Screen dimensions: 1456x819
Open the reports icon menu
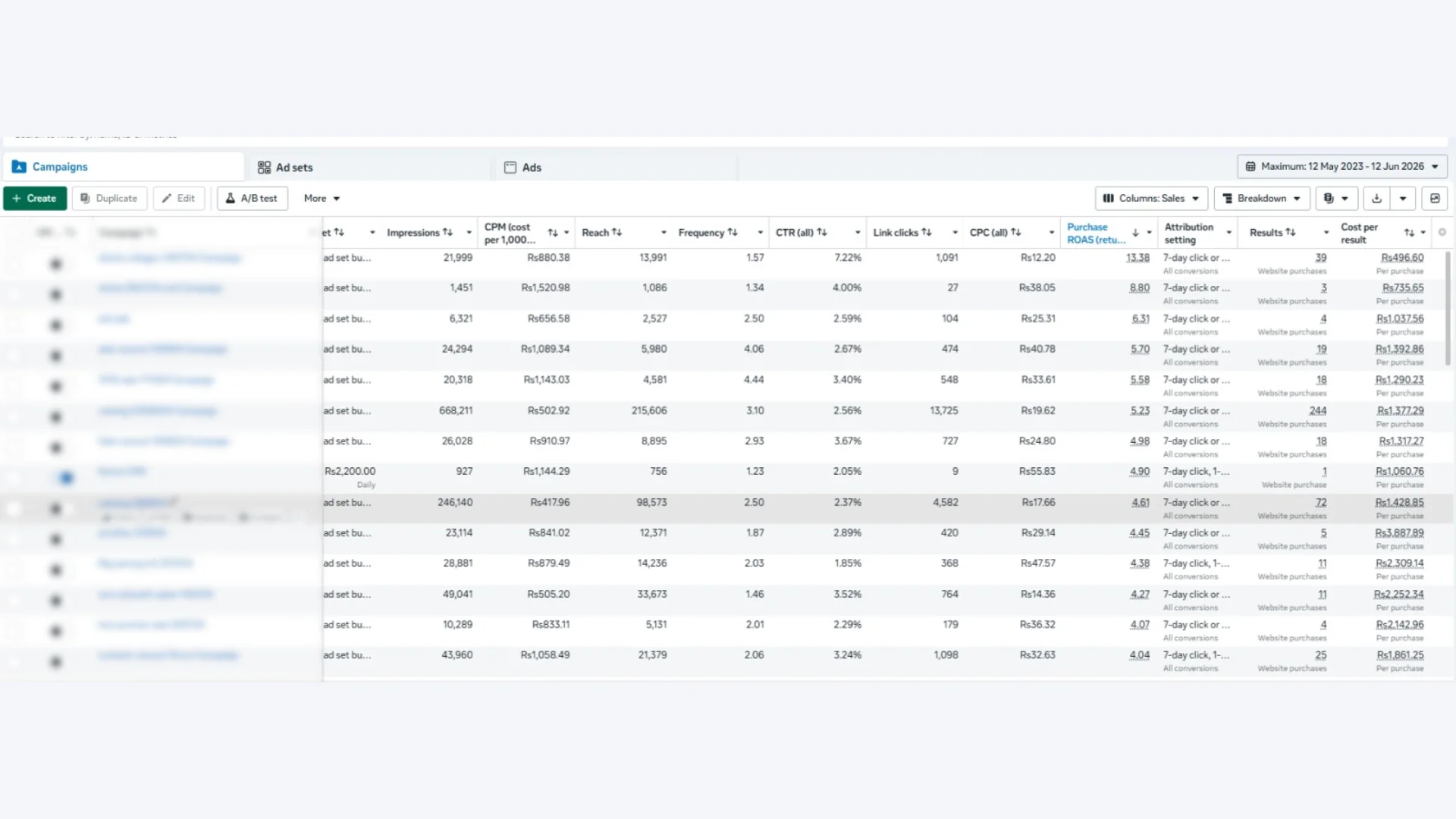[1336, 199]
